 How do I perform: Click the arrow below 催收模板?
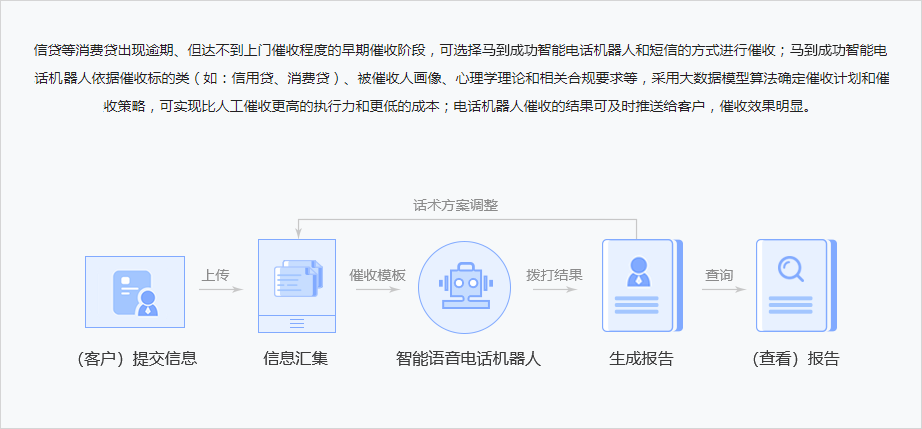point(376,290)
